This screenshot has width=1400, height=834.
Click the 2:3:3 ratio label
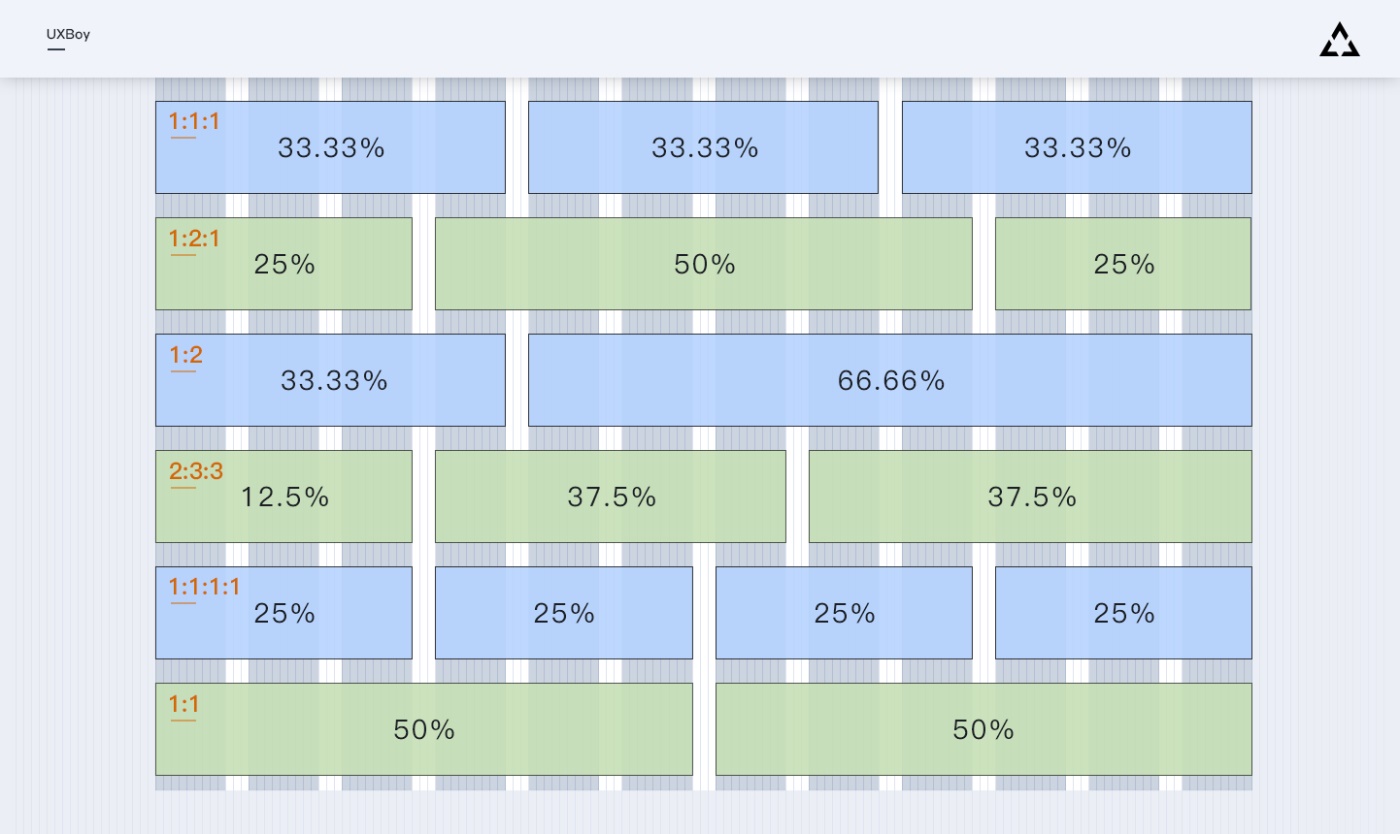(x=196, y=471)
